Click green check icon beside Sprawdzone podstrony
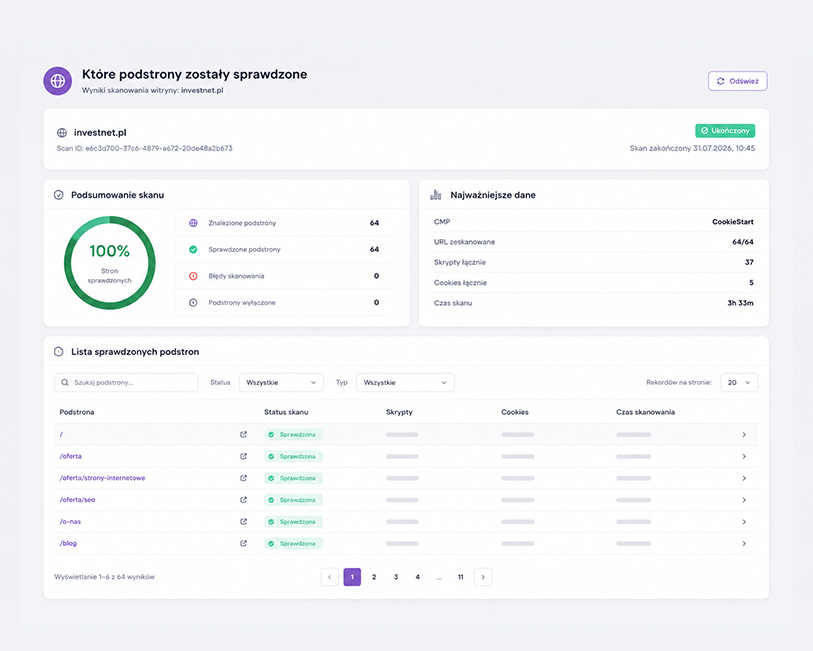This screenshot has width=813, height=651. pyautogui.click(x=193, y=249)
